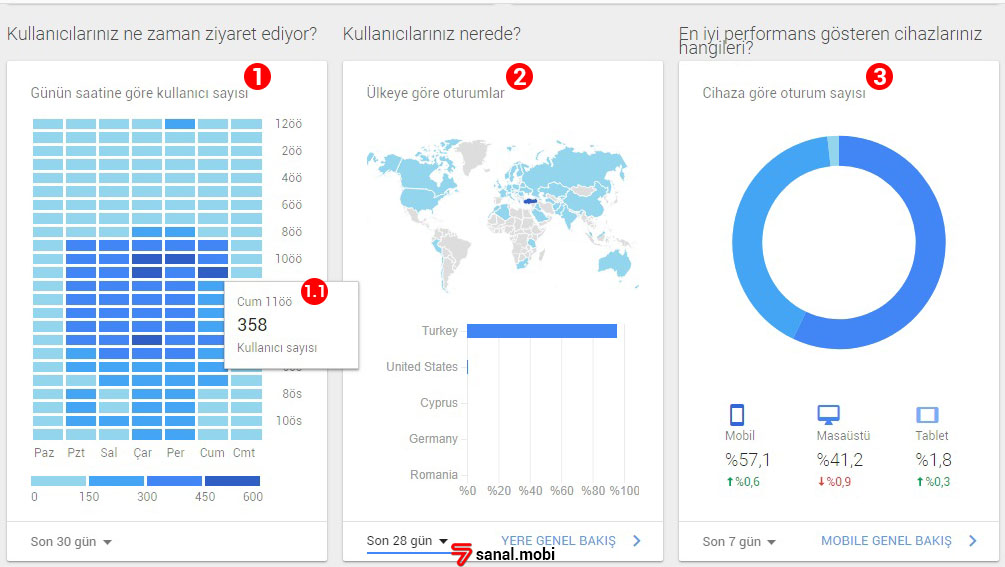Click the Mobil phone icon
Viewport: 1005px width, 567px height.
click(738, 415)
